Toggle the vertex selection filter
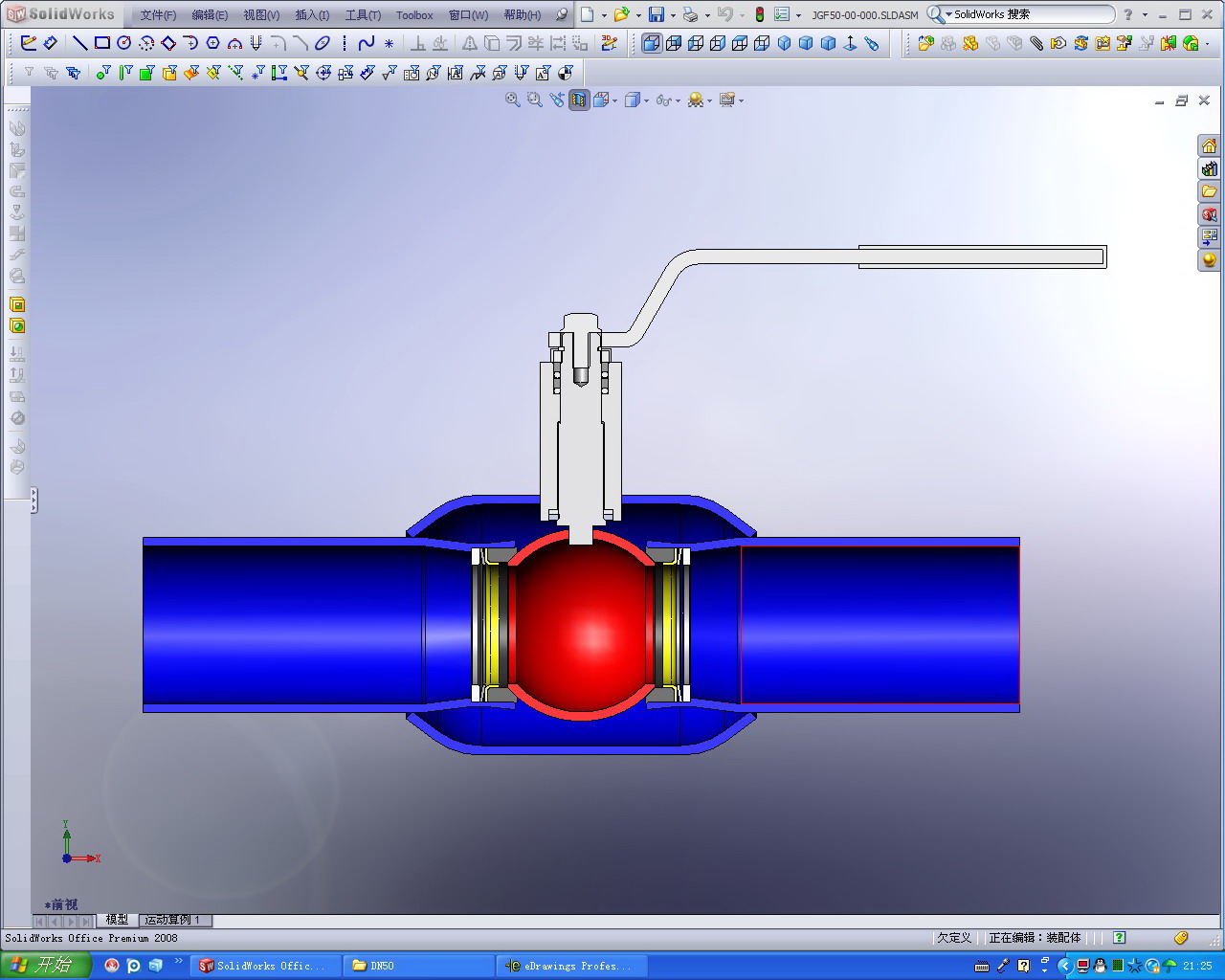Screen dimensions: 1225x980 click(100, 73)
